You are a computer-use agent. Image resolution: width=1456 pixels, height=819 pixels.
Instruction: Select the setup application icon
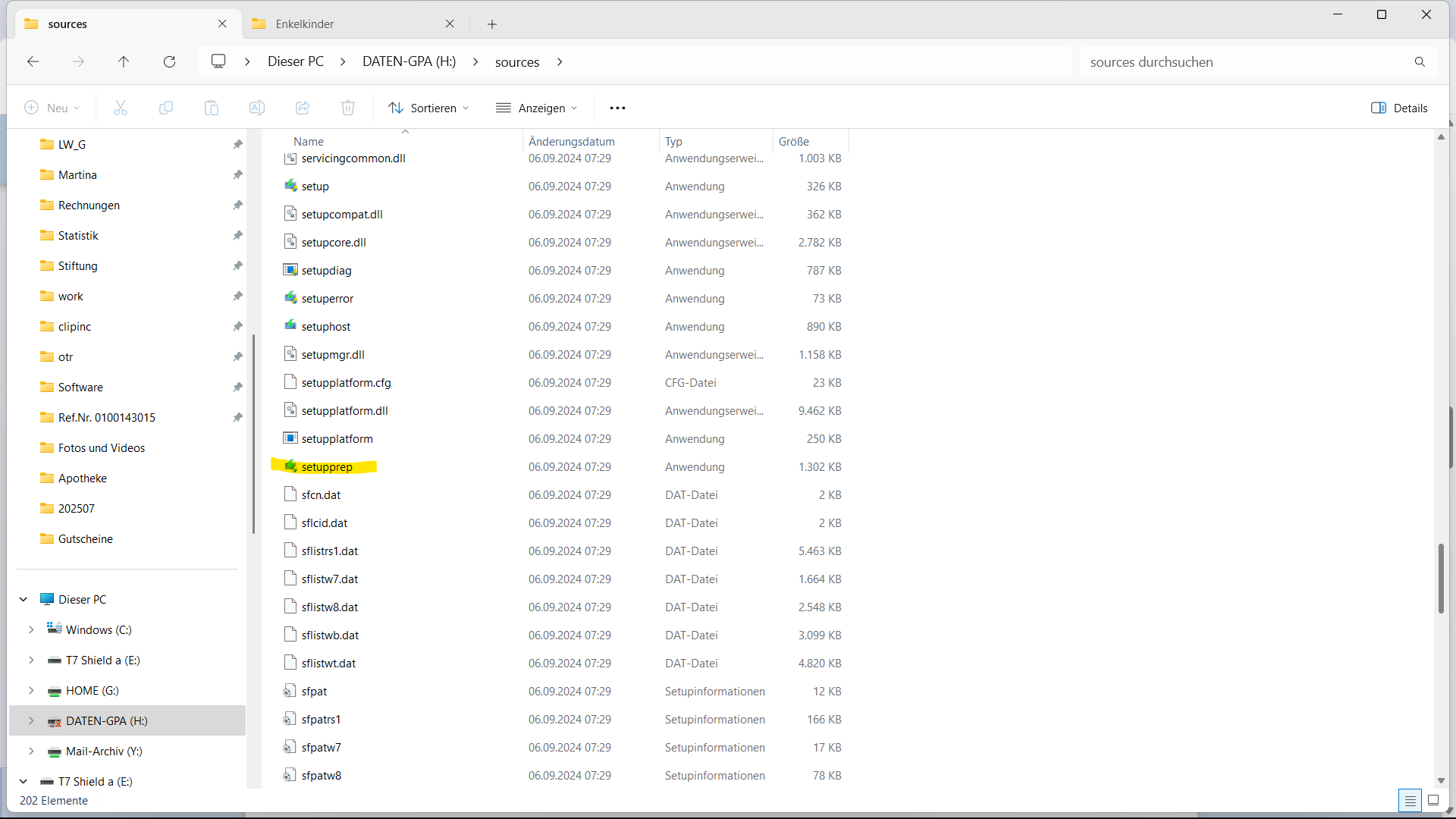point(290,186)
